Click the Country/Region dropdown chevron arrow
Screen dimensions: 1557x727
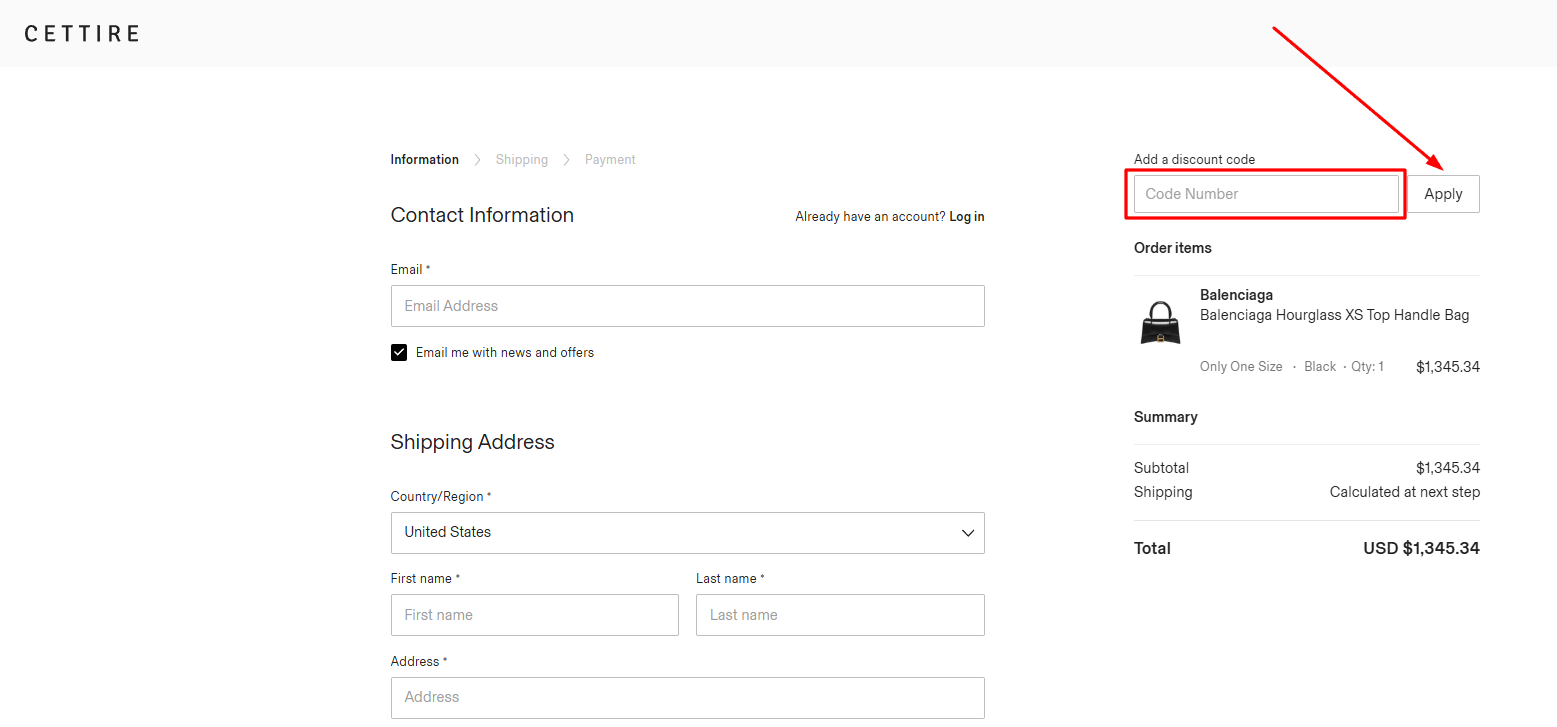tap(967, 533)
